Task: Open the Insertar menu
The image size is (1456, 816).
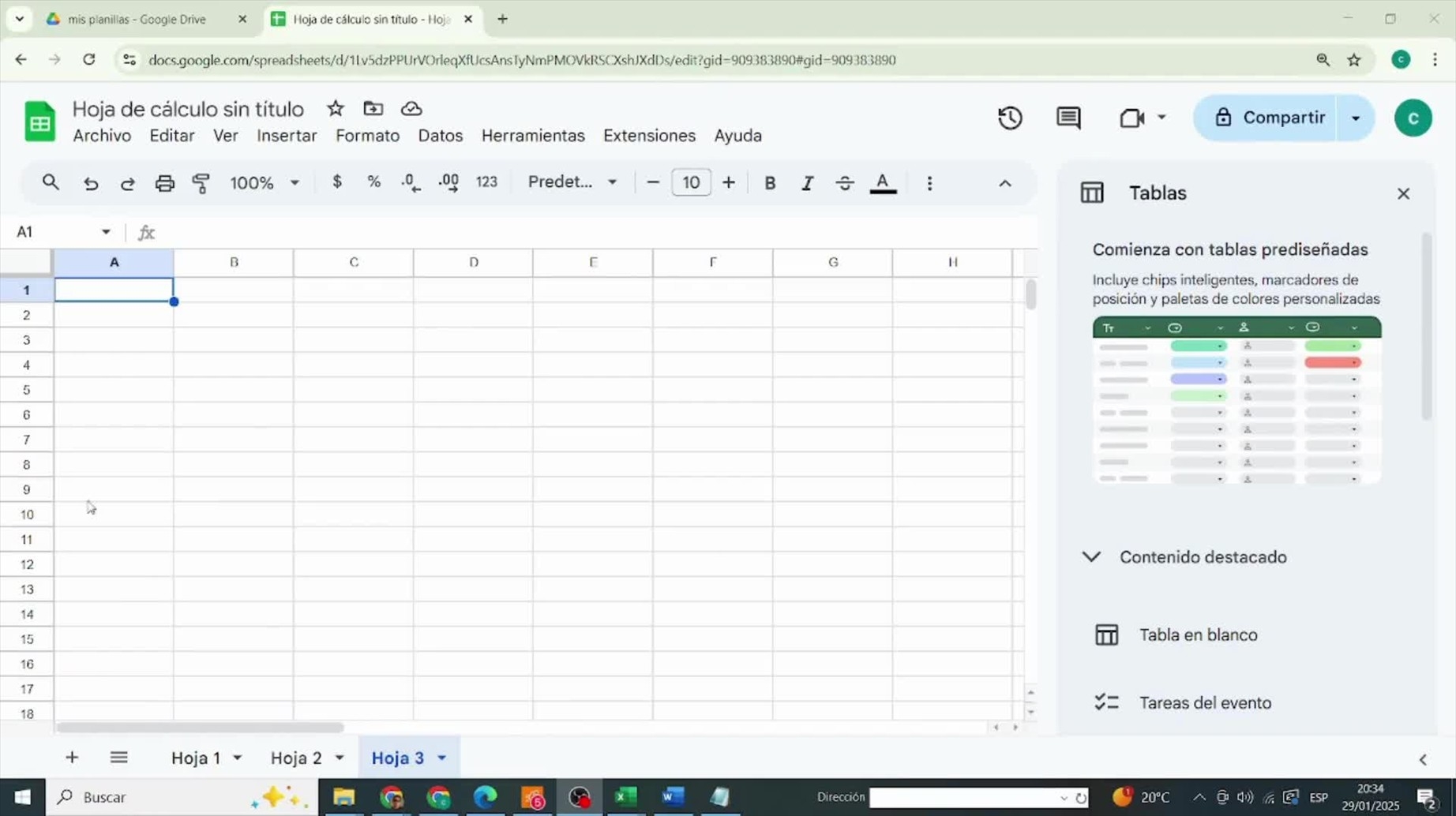Action: tap(287, 136)
